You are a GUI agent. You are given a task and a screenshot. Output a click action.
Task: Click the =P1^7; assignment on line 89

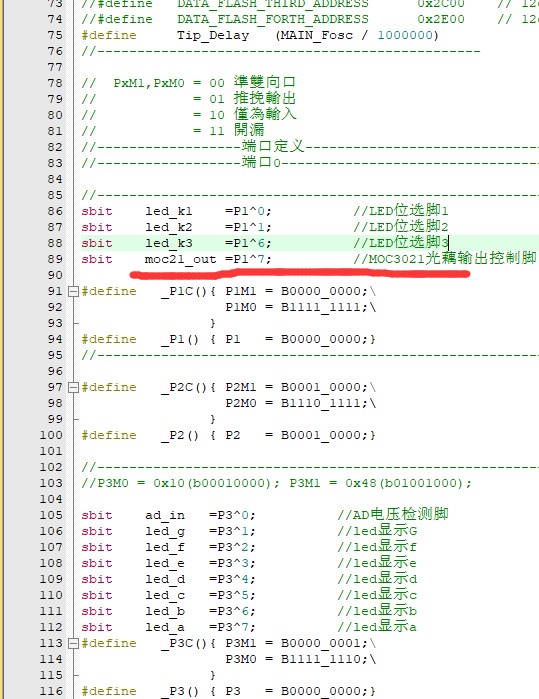click(248, 259)
